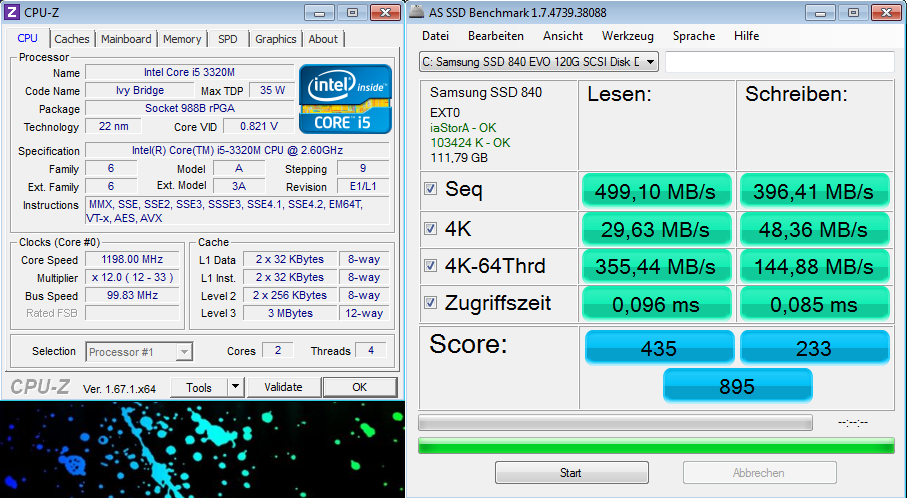Click the 4K-64Thrd write result 144,88 MB/s
Image resolution: width=907 pixels, height=498 pixels.
point(814,267)
